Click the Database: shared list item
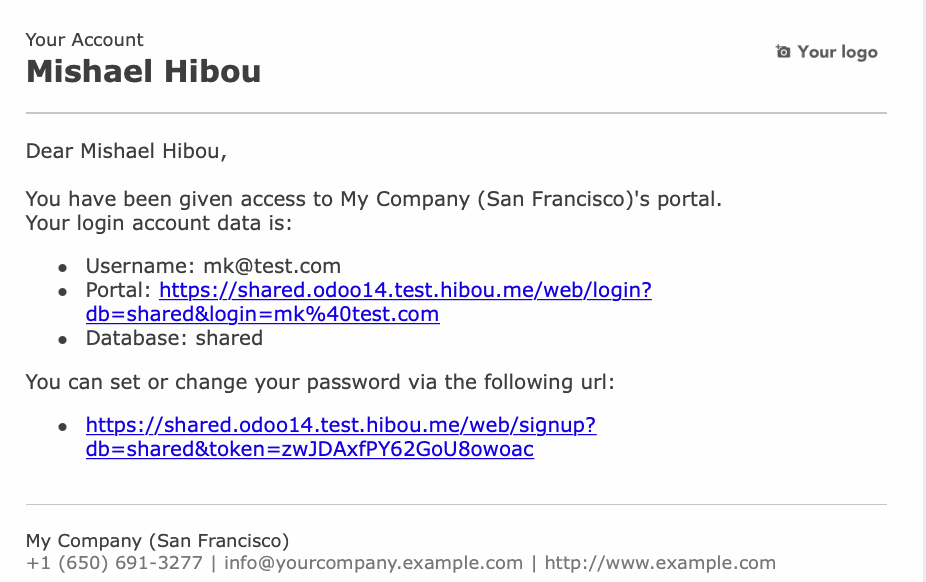The height and width of the screenshot is (582, 926). (x=174, y=338)
